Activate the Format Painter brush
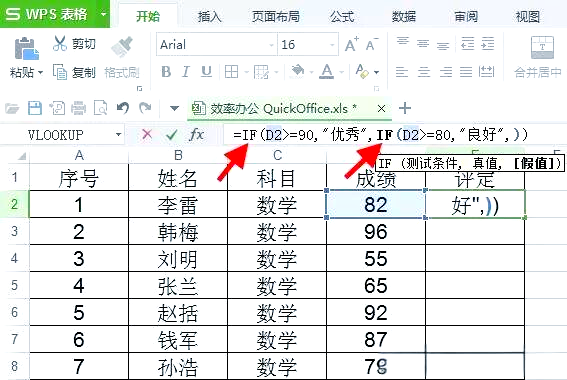 click(122, 47)
